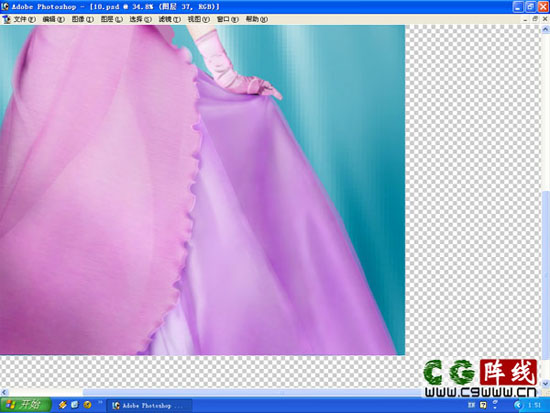
Task: Click the first quick launch icon next to Start
Action: click(x=62, y=405)
